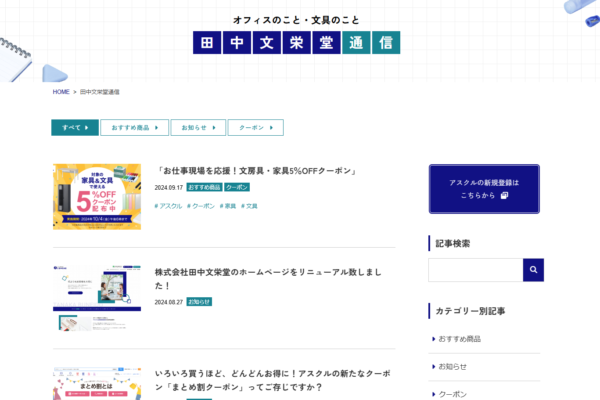Open the まとめ割クーポン article title

[272, 380]
